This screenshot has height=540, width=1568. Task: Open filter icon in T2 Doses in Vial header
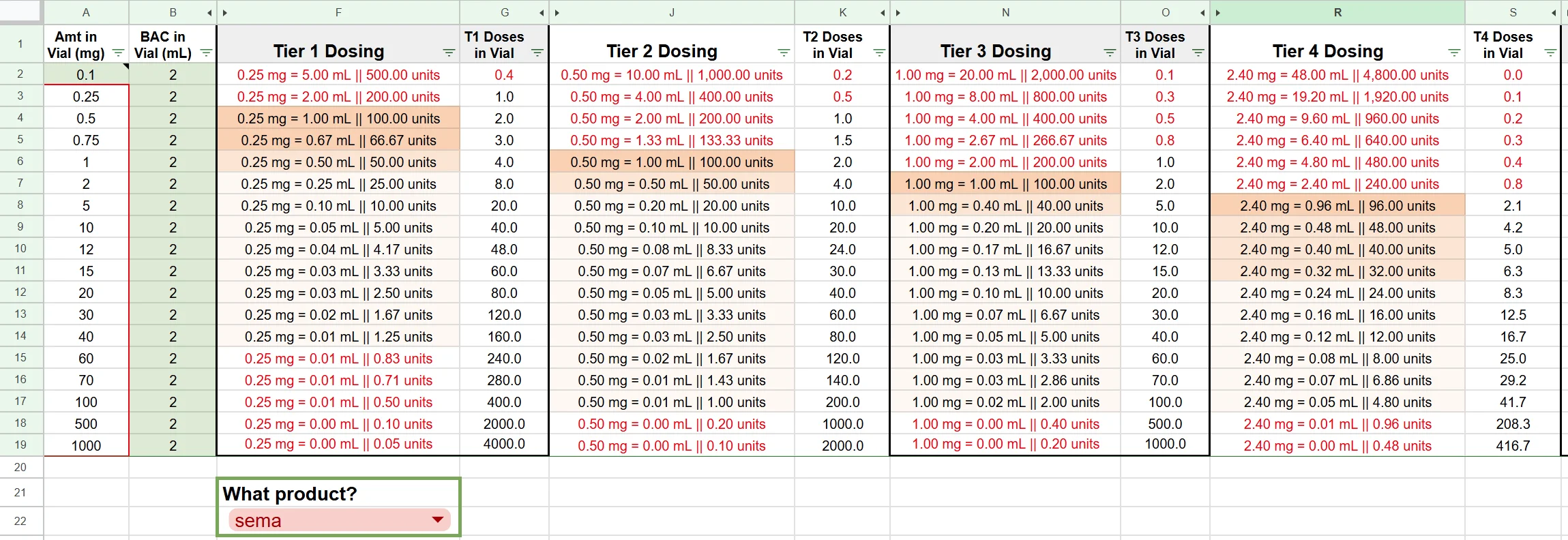click(x=879, y=53)
